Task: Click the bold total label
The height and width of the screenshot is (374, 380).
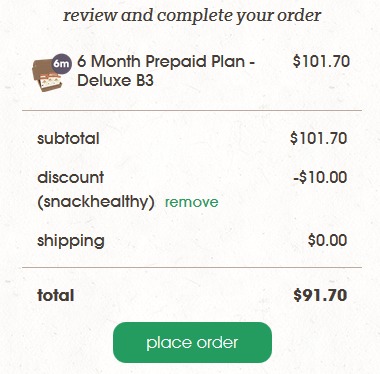Action: [56, 295]
